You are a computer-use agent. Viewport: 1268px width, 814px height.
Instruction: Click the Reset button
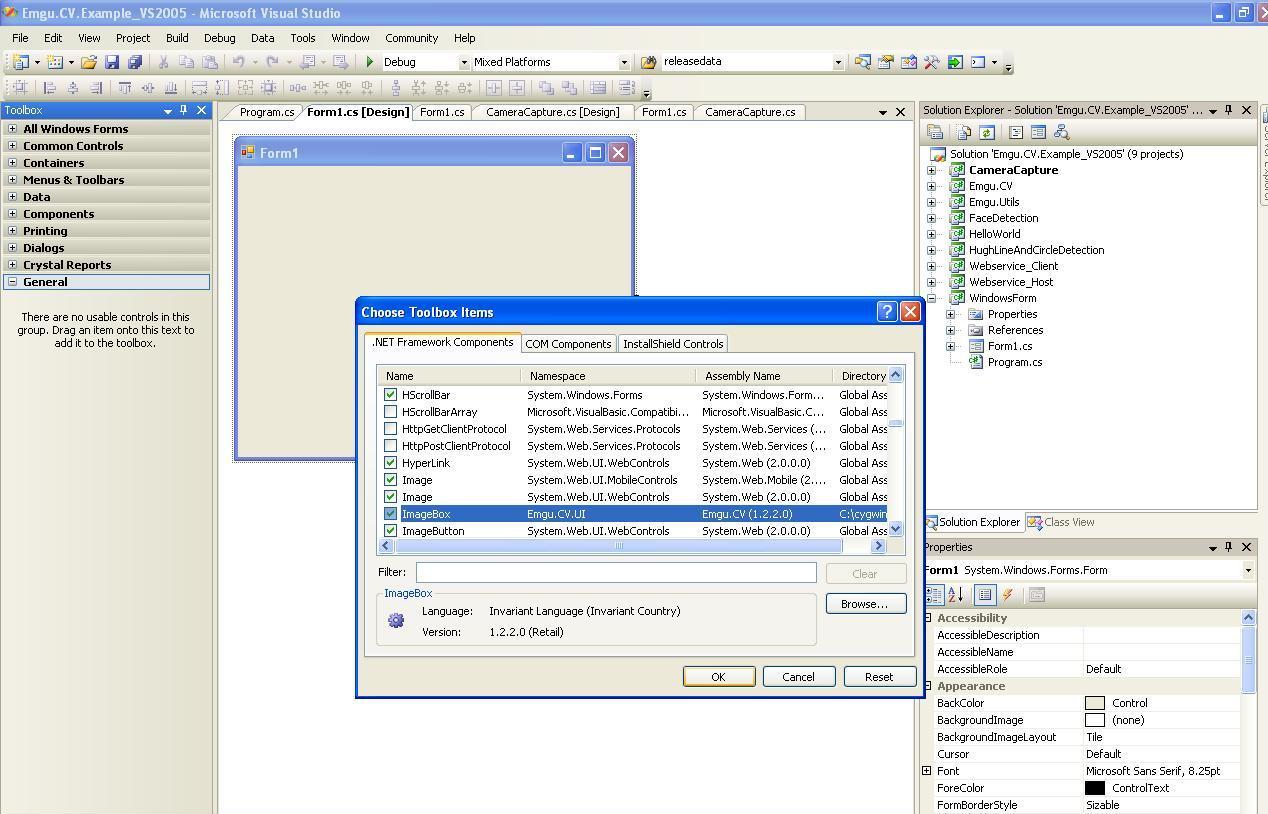[879, 677]
